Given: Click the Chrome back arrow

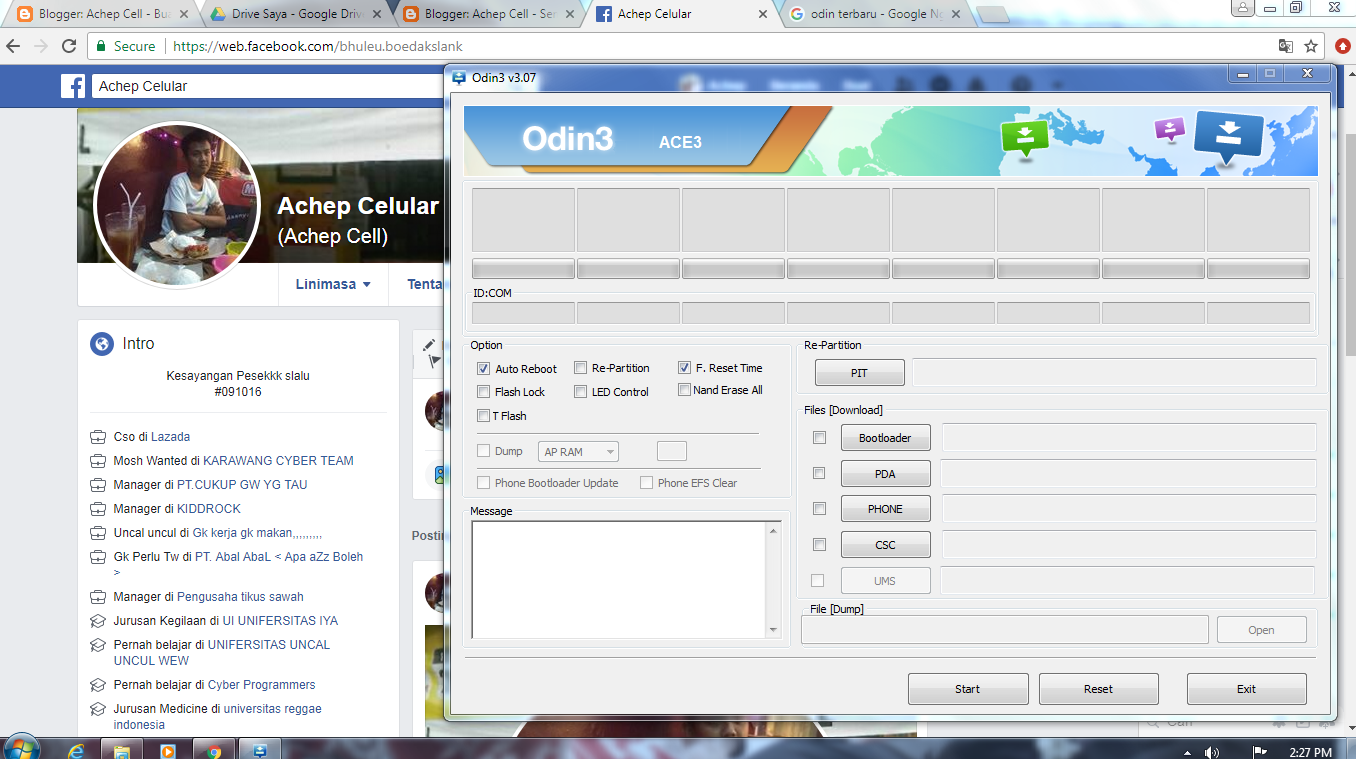Looking at the screenshot, I should (14, 46).
